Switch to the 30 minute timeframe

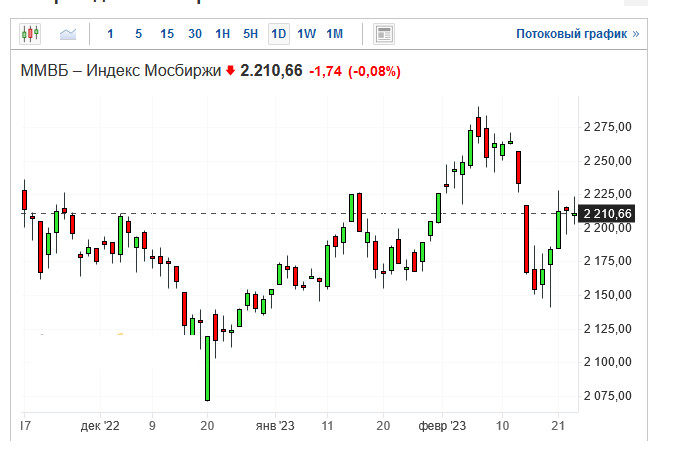tap(194, 34)
